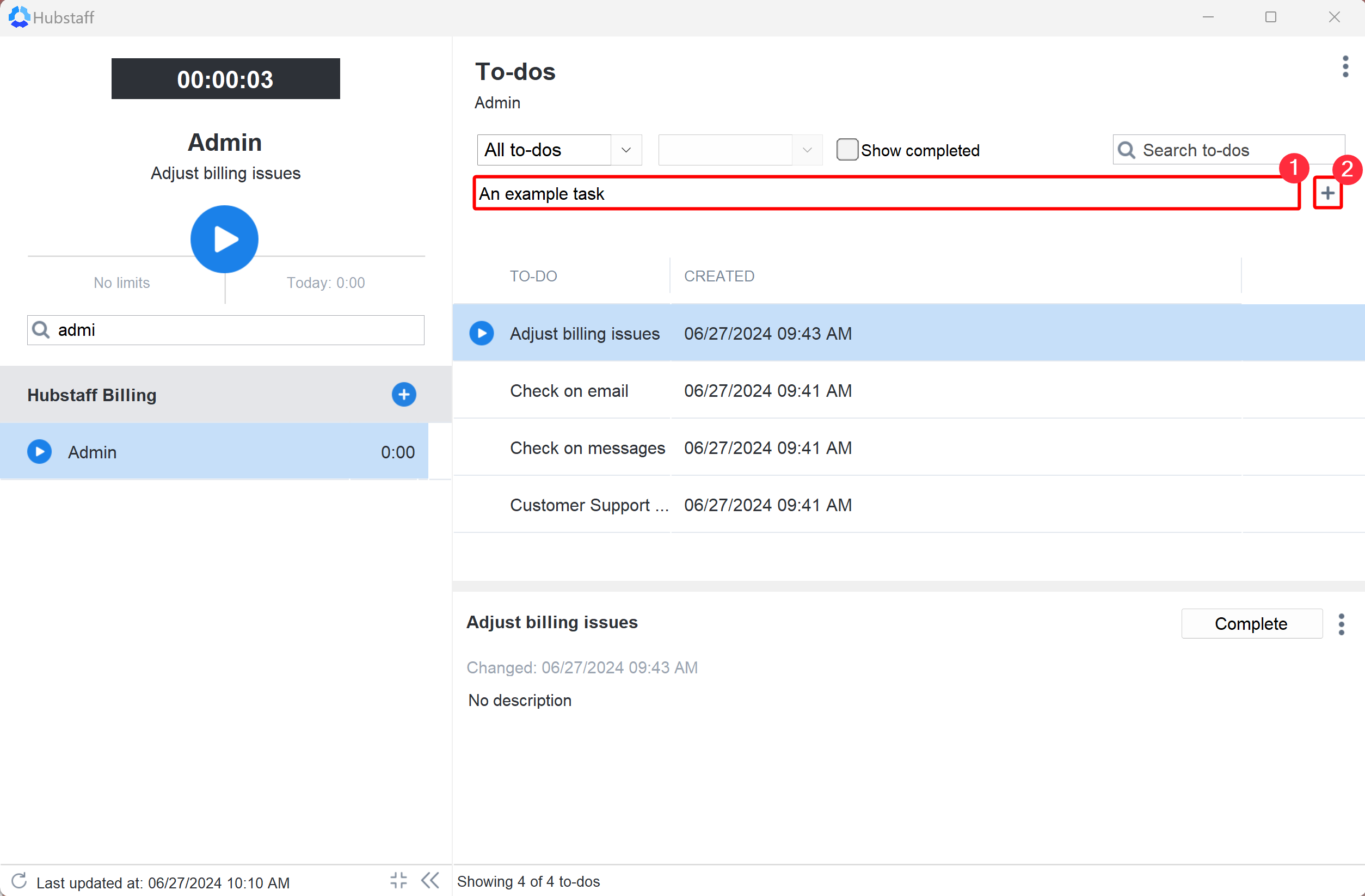
Task: Click magnifier icon in Search to-dos
Action: point(1127,150)
